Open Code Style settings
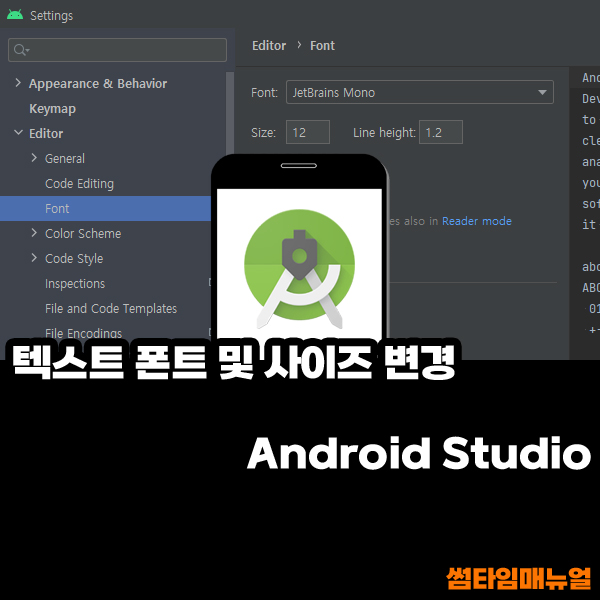The height and width of the screenshot is (600, 600). [74, 259]
